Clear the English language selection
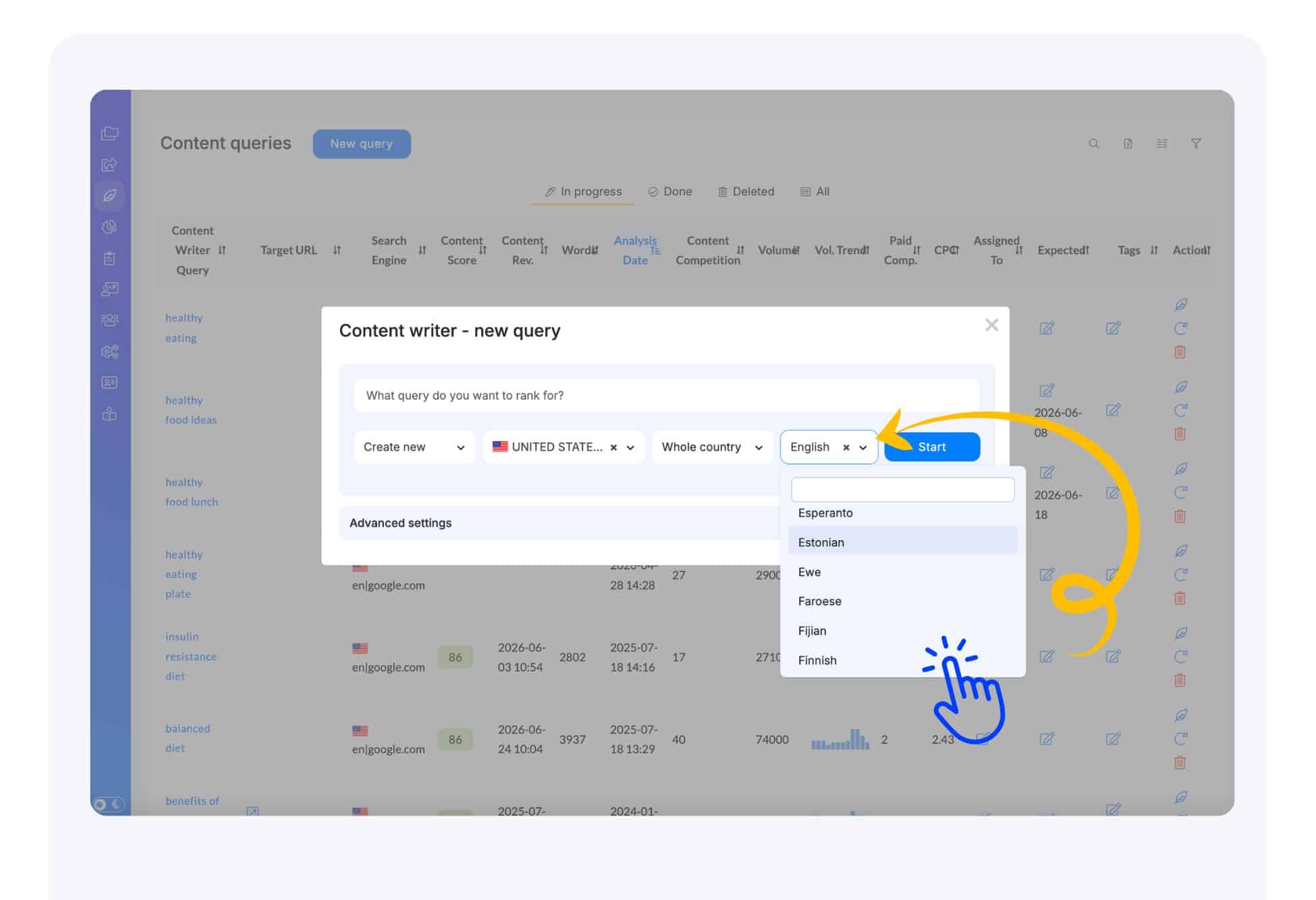Image resolution: width=1316 pixels, height=900 pixels. 846,447
